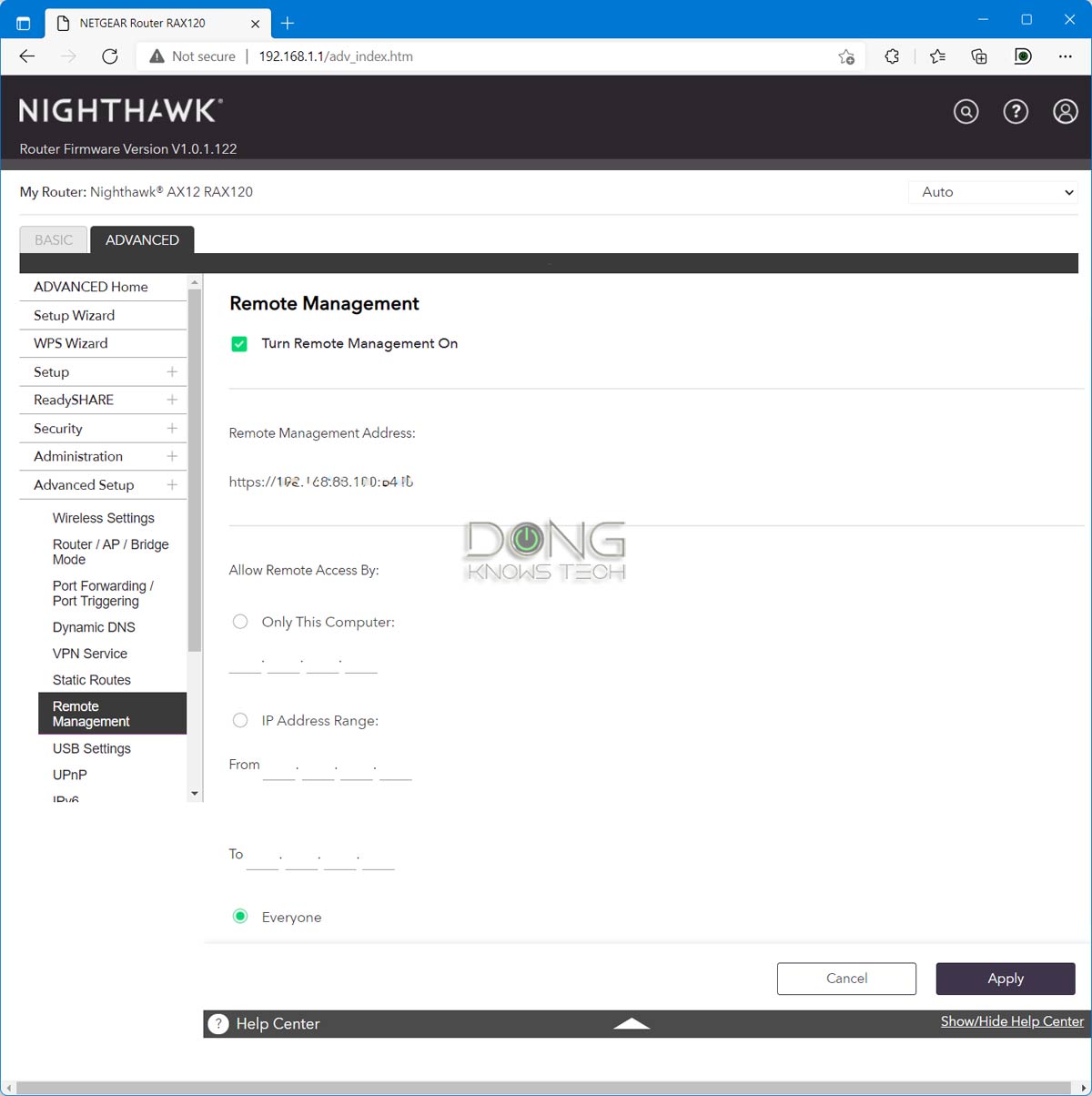The width and height of the screenshot is (1092, 1096).
Task: Click the green browser extension icon
Action: [x=1023, y=56]
